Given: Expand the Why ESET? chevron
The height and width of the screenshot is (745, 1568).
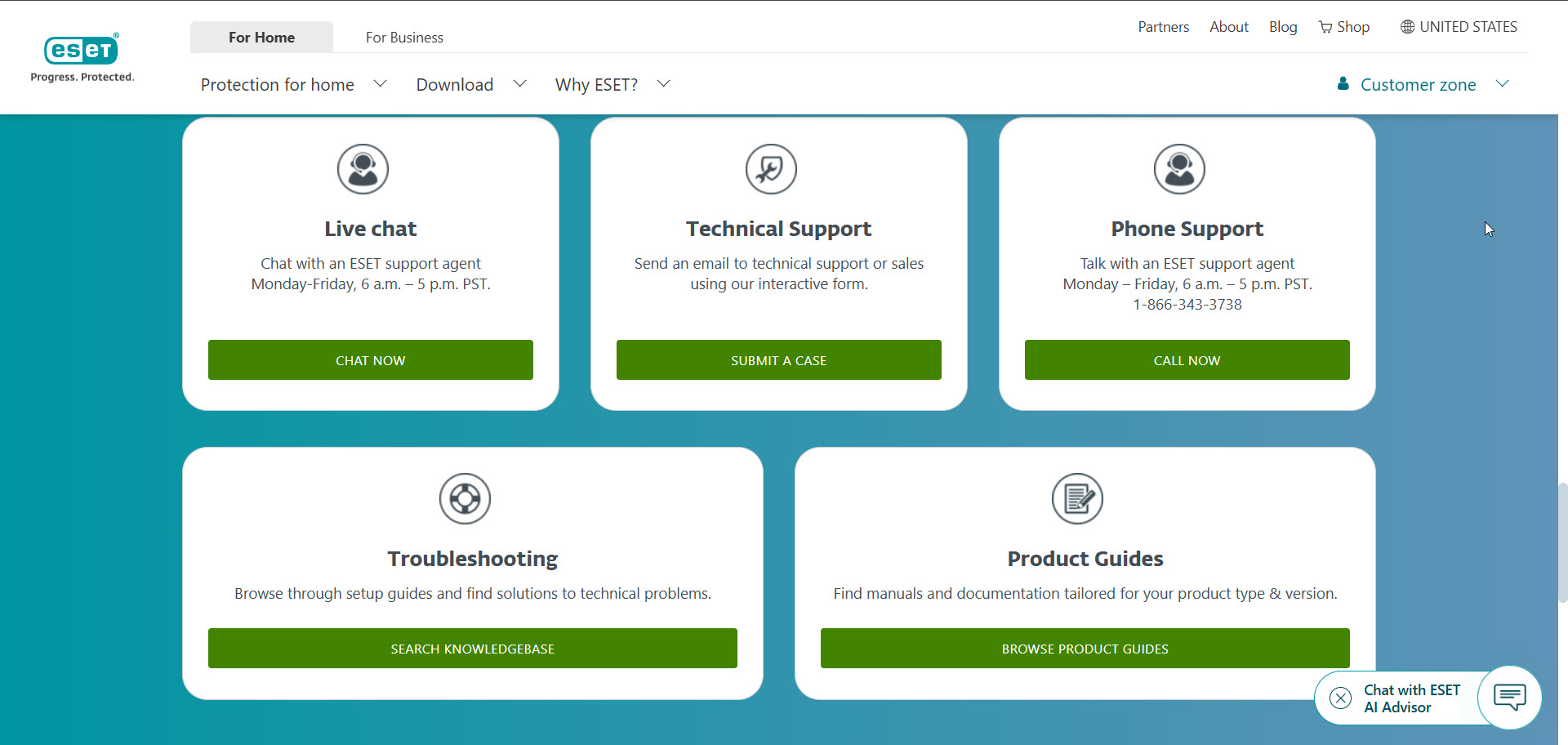Looking at the screenshot, I should [x=663, y=83].
